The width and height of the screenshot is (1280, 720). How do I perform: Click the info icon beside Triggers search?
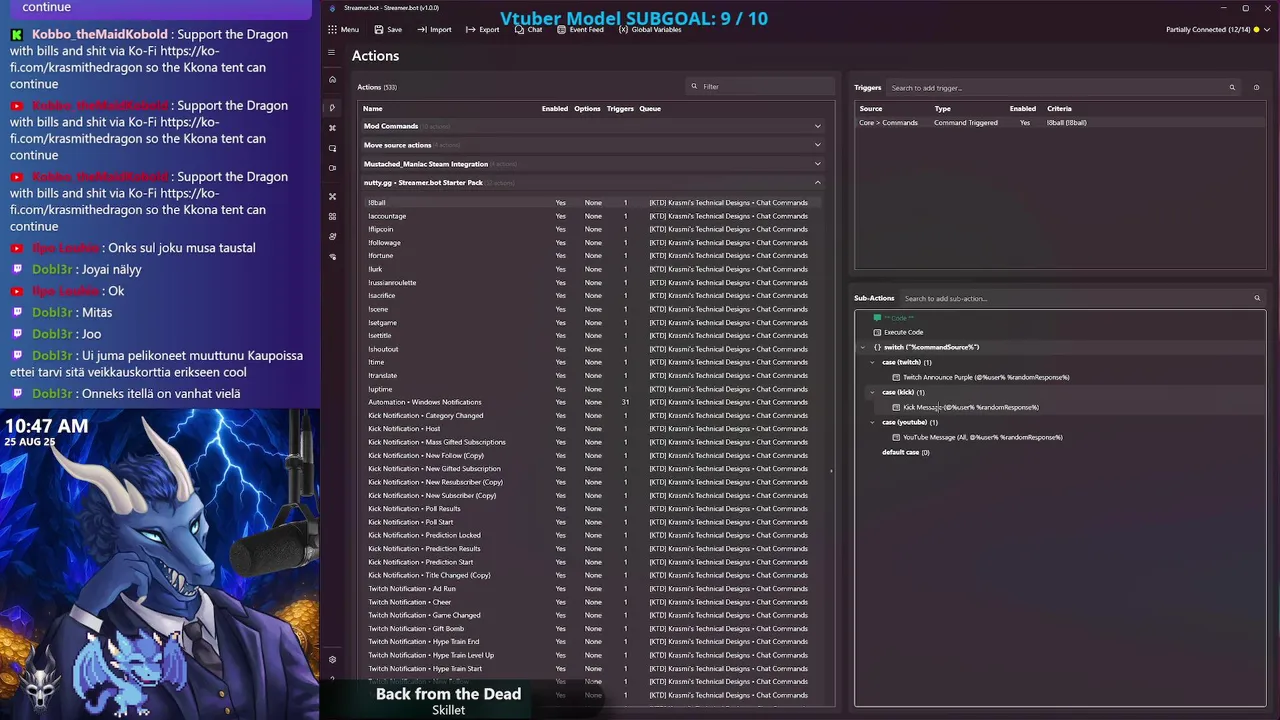1256,88
